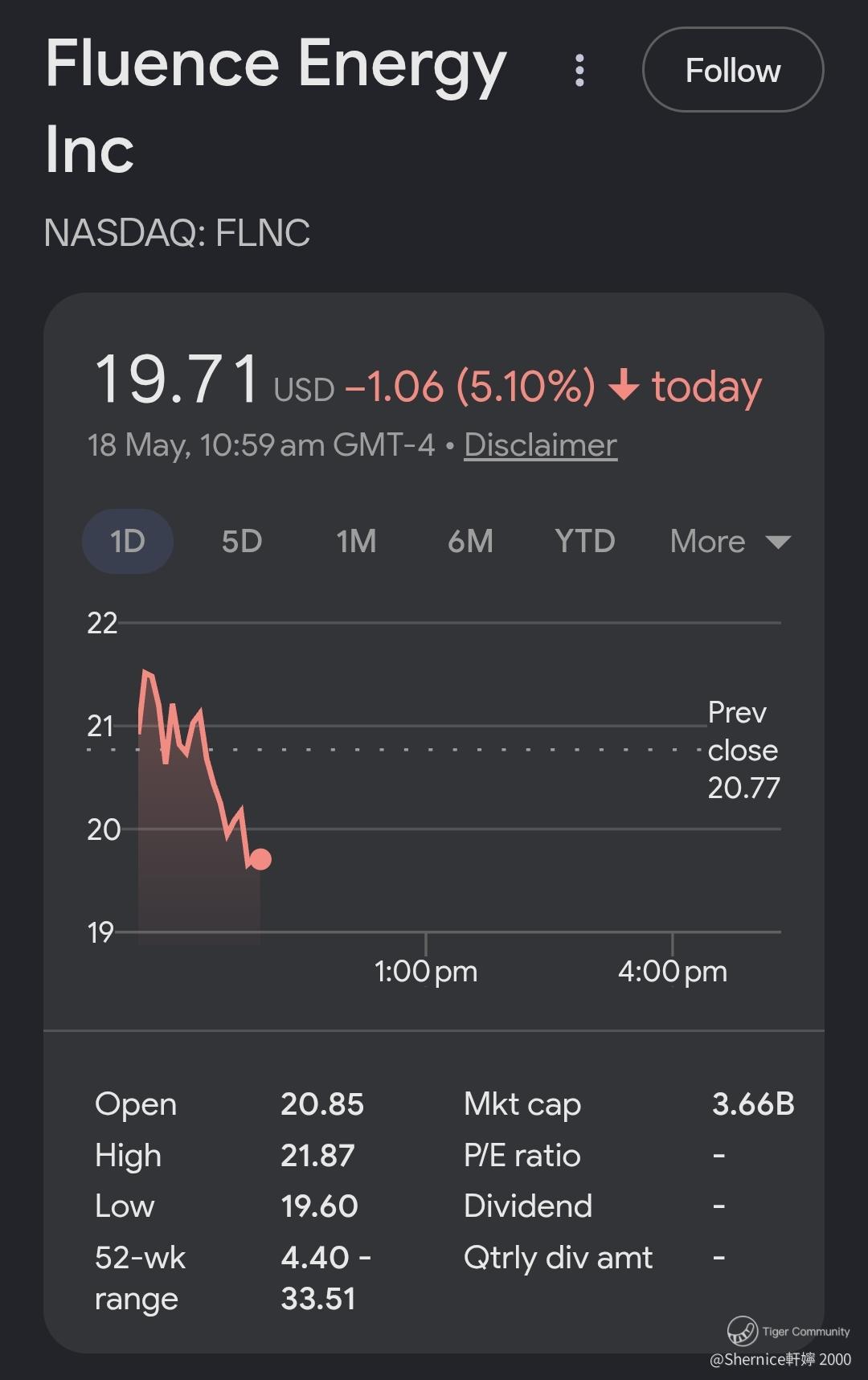Click the Mkt cap 3.66B value
The image size is (868, 1380).
pos(753,1104)
